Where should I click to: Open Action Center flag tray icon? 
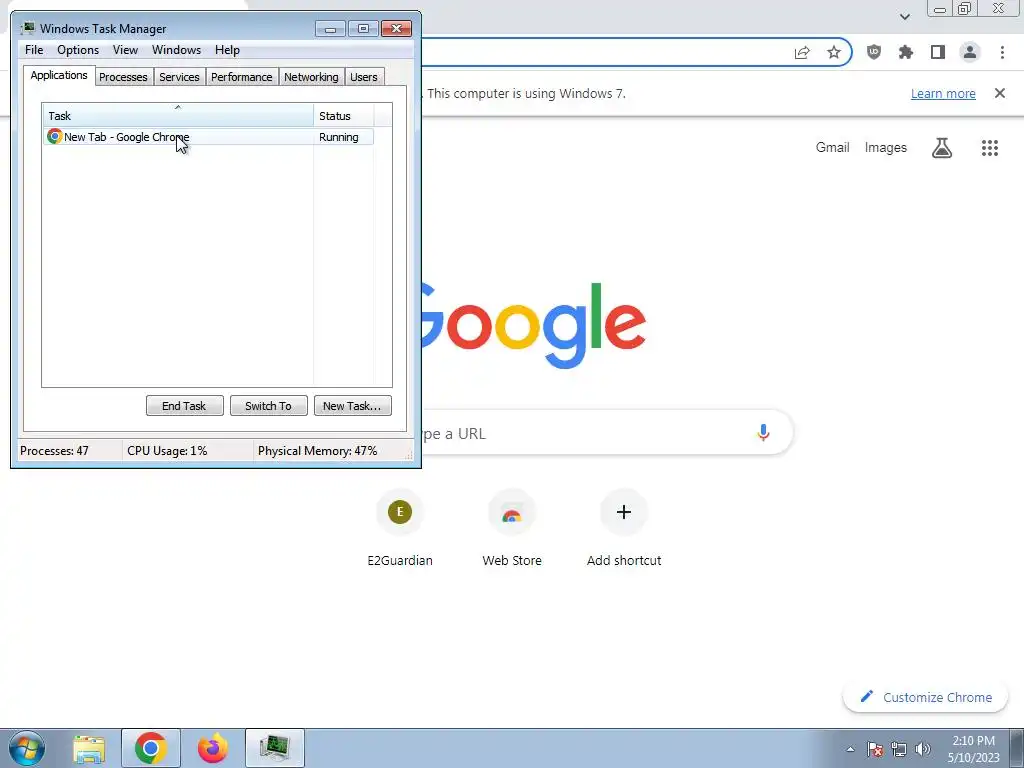point(875,749)
